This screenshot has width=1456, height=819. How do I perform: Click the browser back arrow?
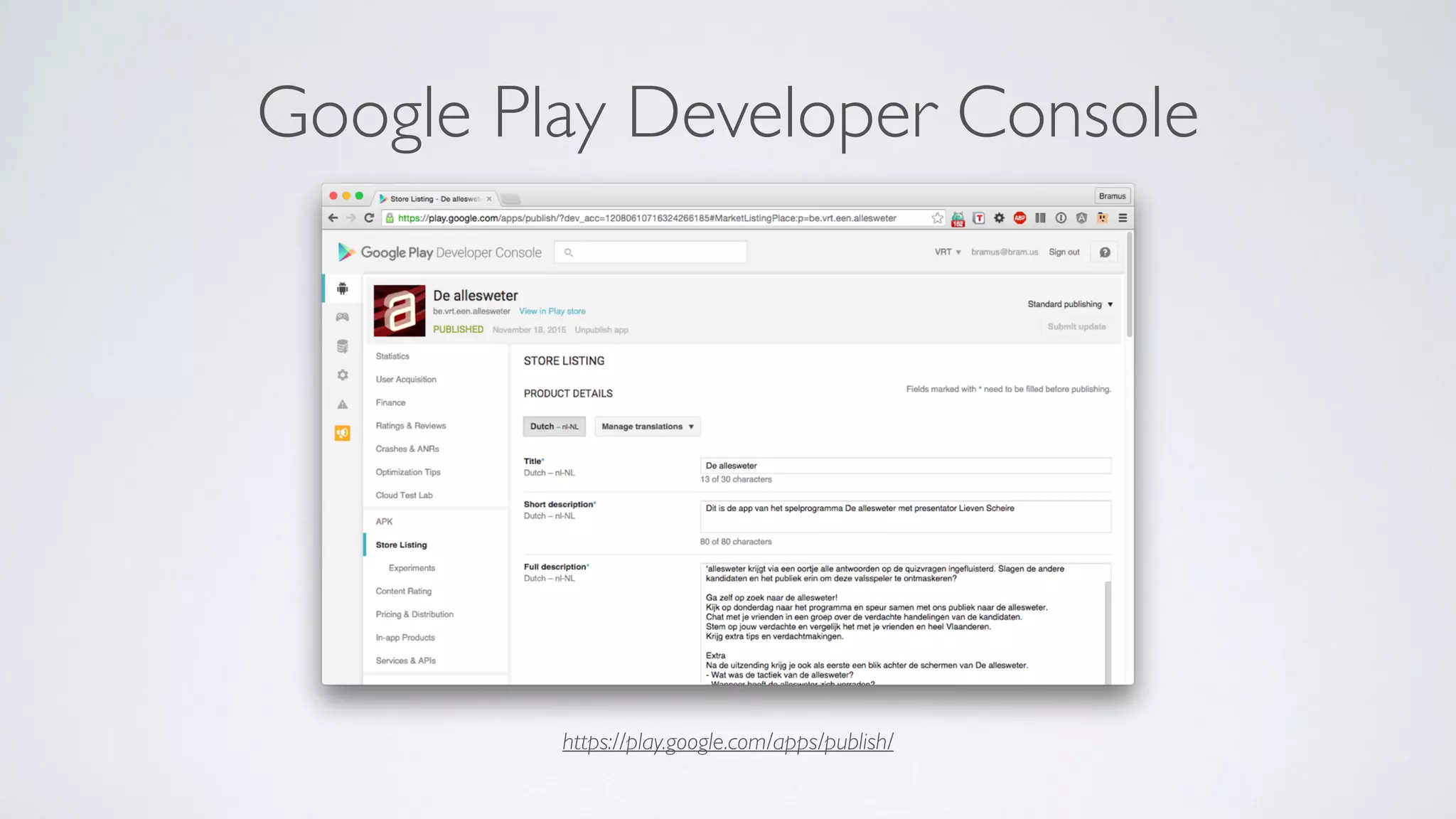pos(333,218)
